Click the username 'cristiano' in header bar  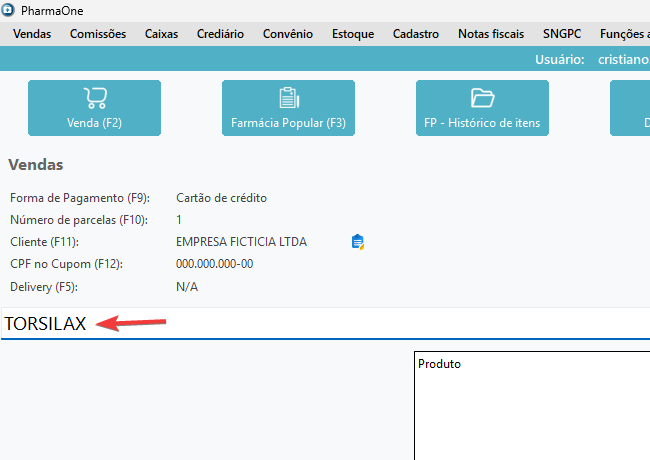[x=623, y=60]
